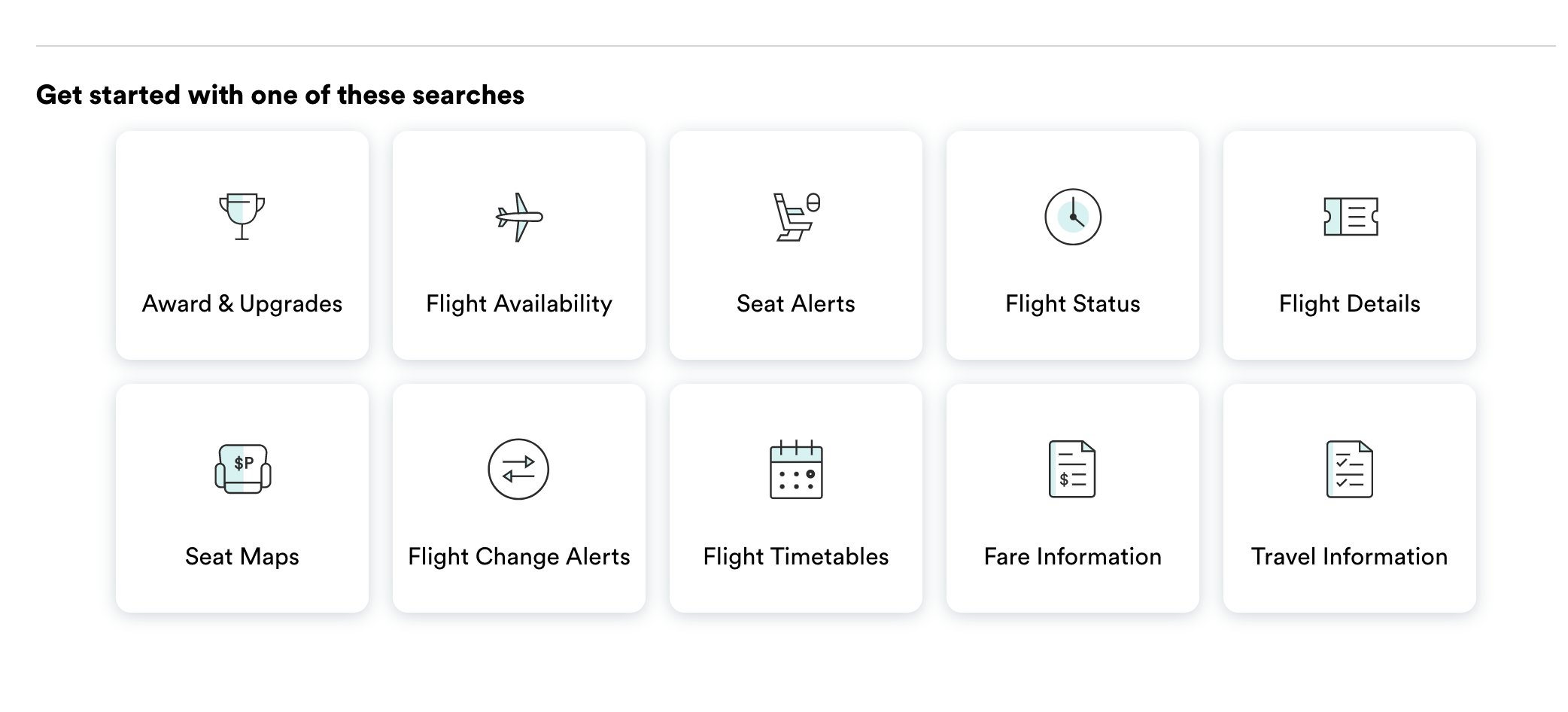Open the Seat Maps label

pyautogui.click(x=242, y=556)
